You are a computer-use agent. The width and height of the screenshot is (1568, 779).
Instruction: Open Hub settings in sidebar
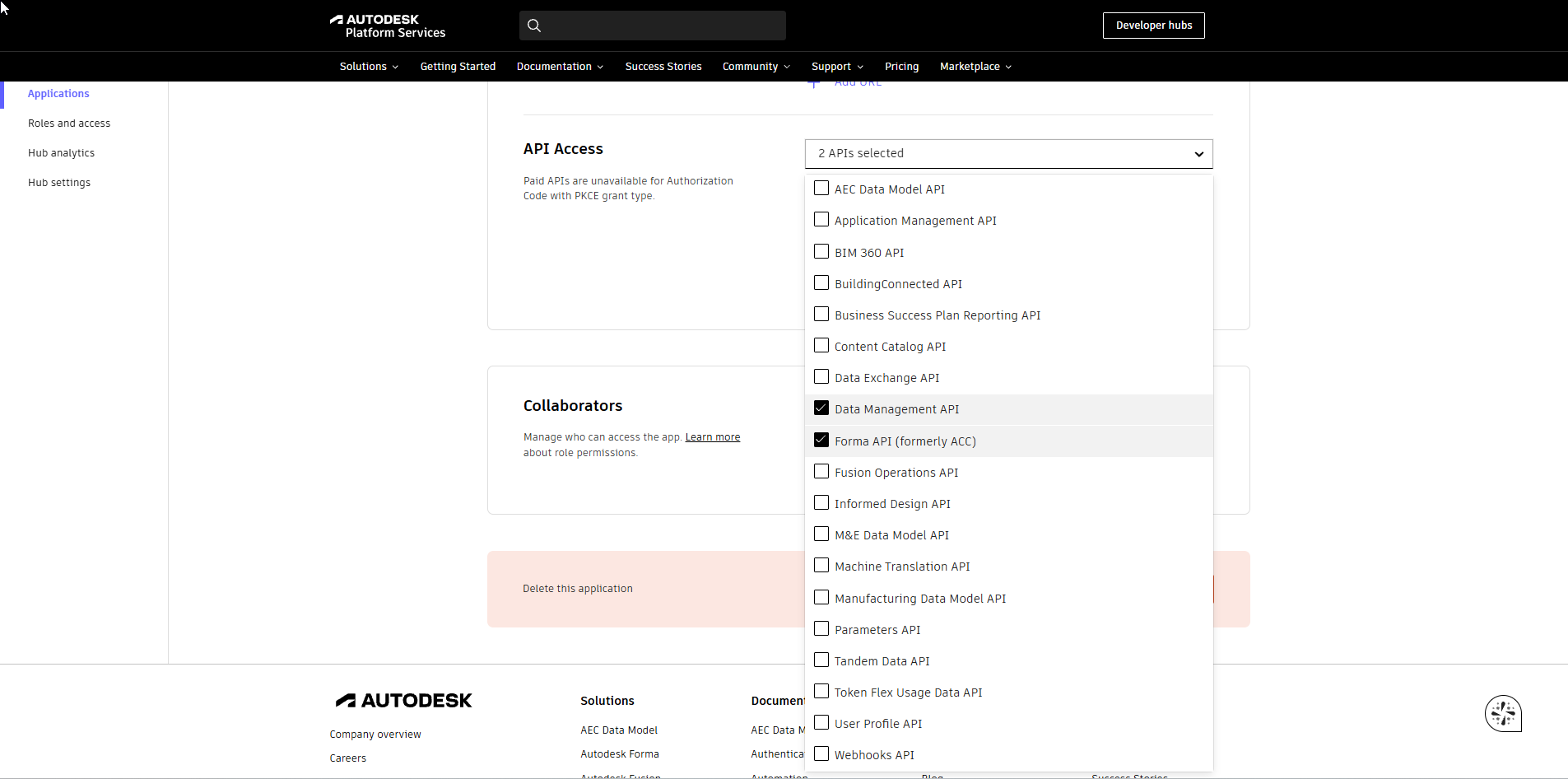pos(59,183)
